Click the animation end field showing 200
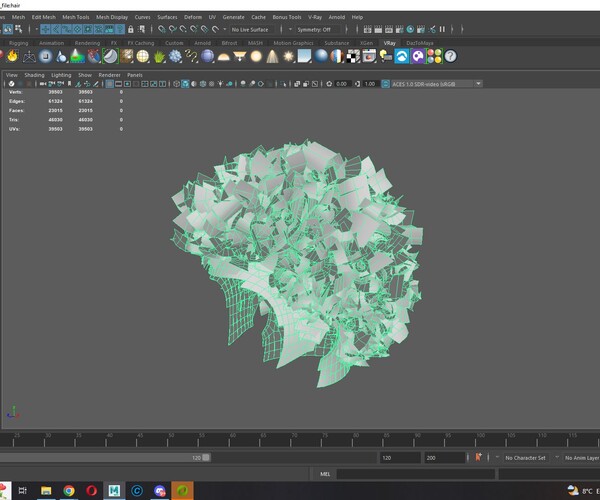This screenshot has height=500, width=600. pos(444,458)
